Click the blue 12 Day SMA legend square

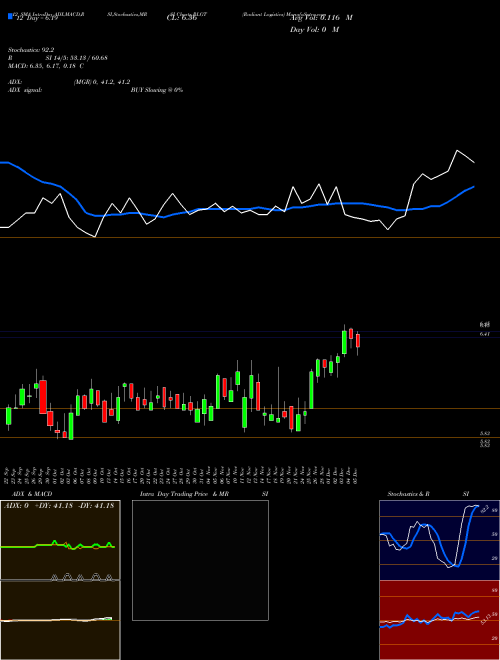tap(10, 17)
